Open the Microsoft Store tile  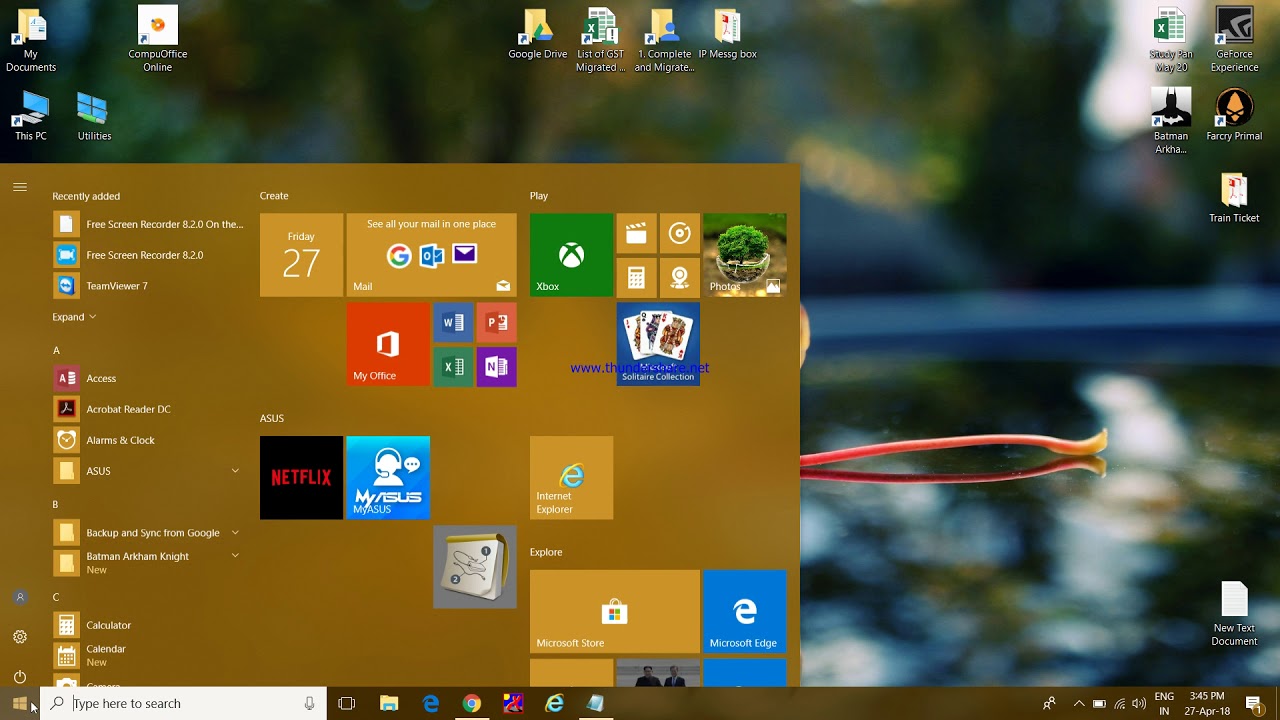[615, 611]
